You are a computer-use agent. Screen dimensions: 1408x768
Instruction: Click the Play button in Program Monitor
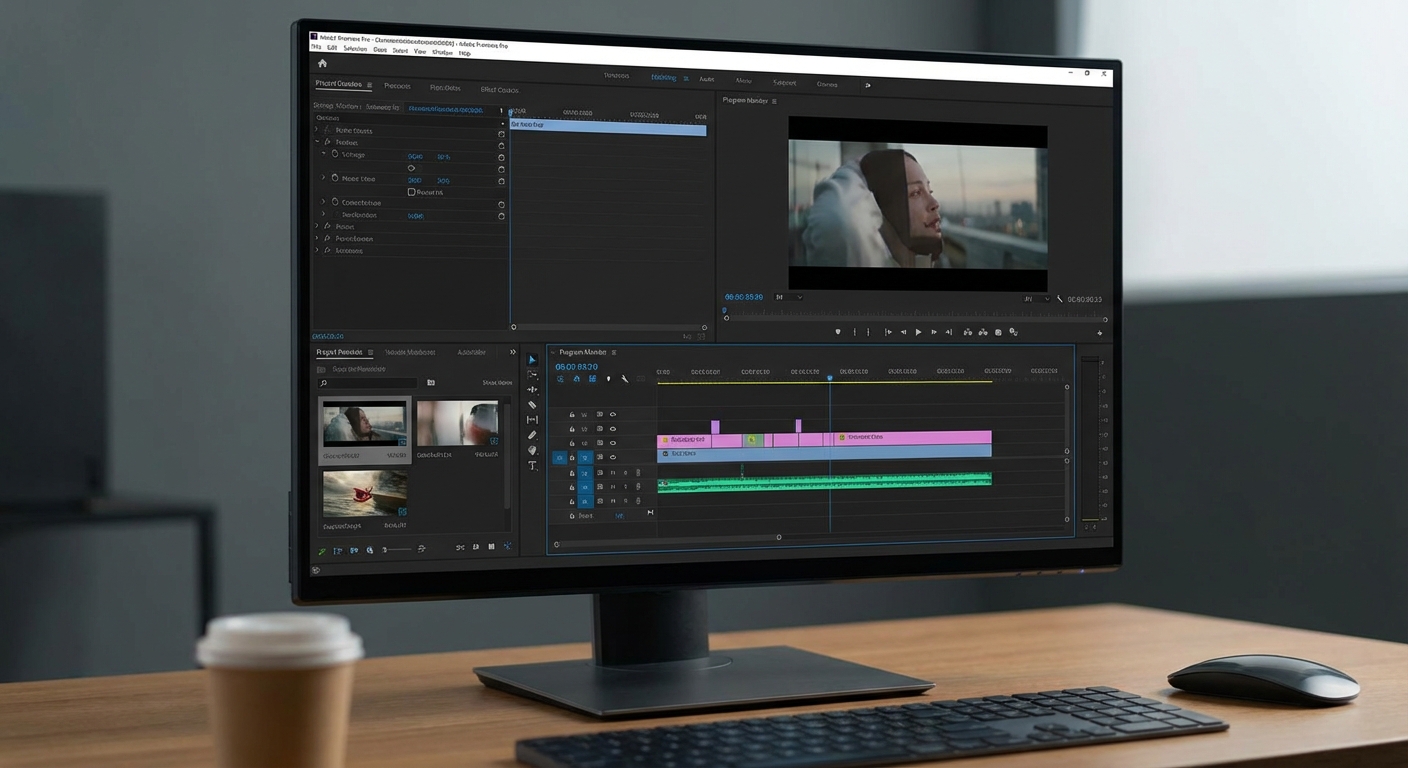click(x=918, y=332)
